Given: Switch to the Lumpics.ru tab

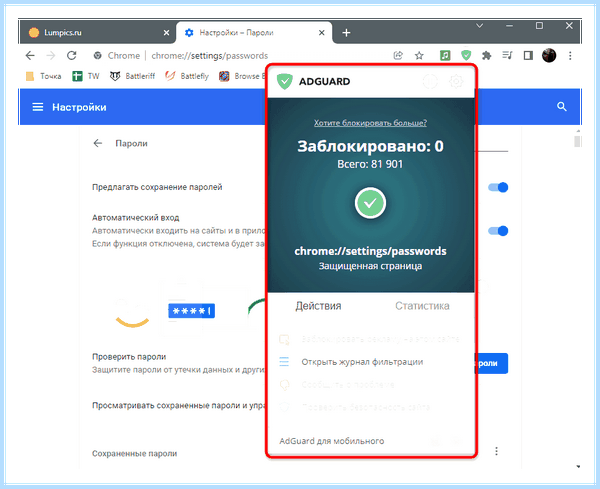Looking at the screenshot, I should tap(99, 33).
